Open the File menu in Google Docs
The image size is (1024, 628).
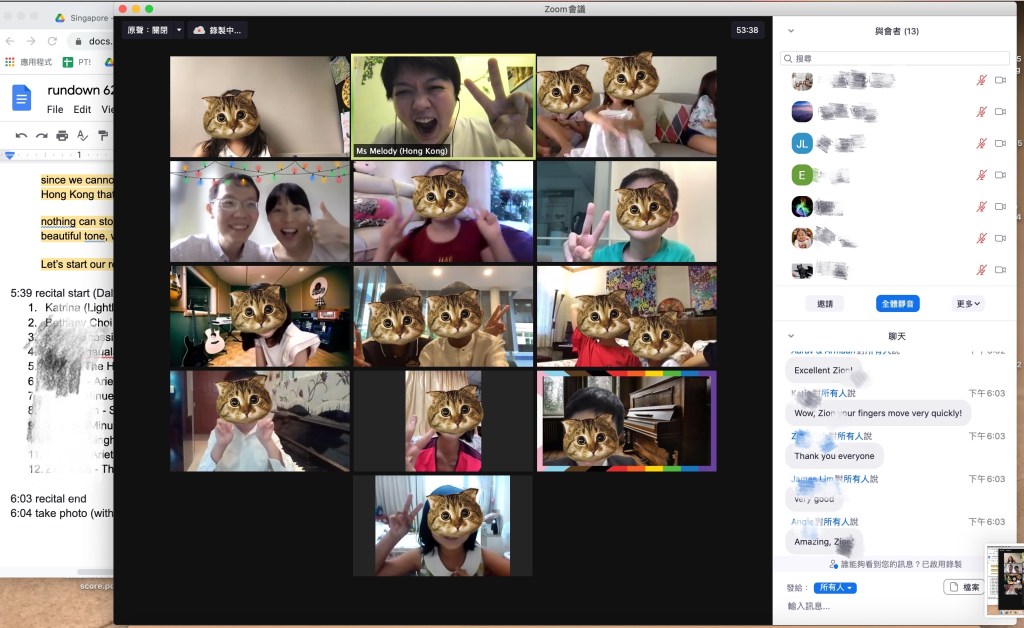[x=55, y=110]
